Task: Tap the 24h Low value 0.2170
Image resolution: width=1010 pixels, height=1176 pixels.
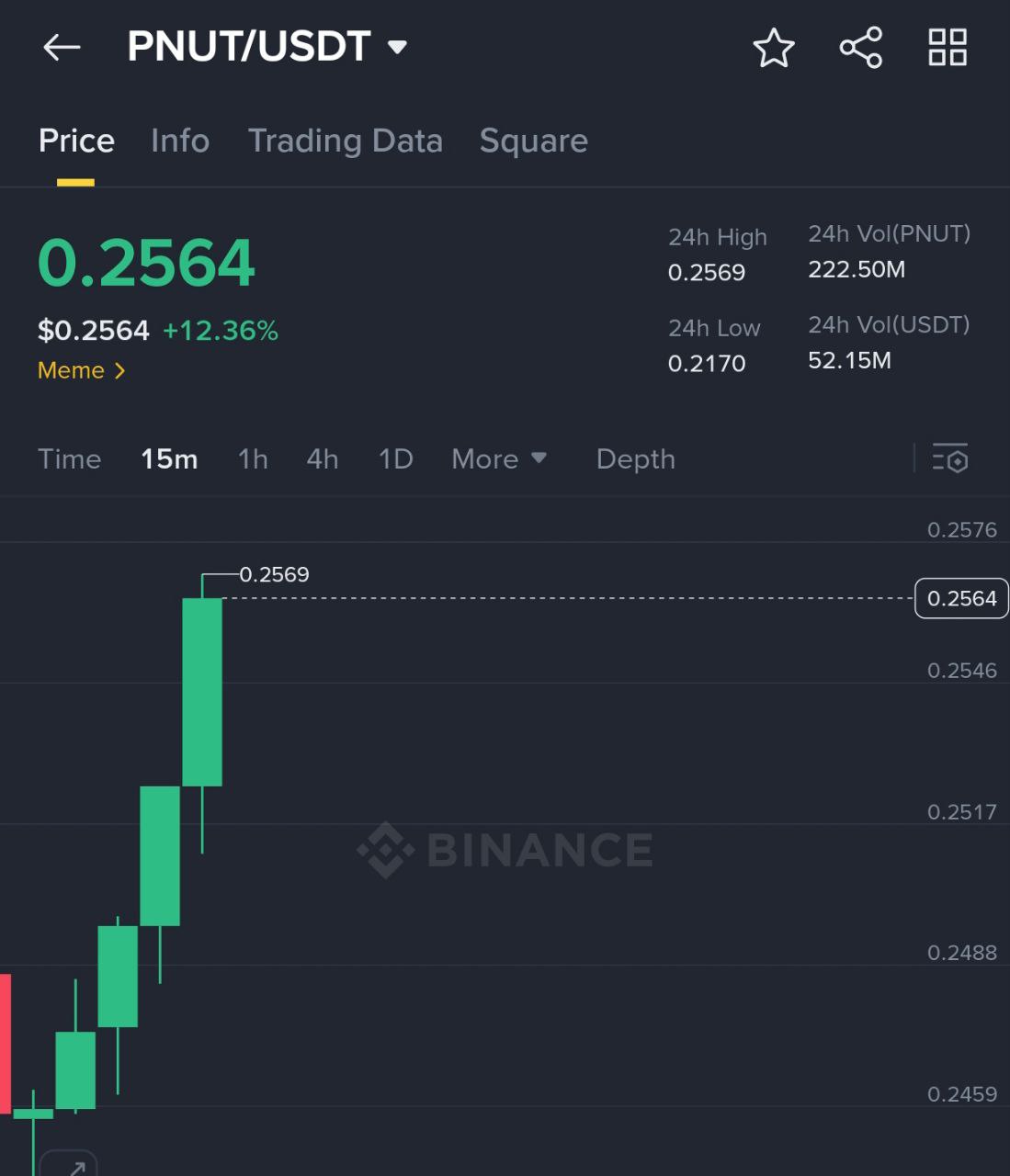Action: tap(707, 363)
